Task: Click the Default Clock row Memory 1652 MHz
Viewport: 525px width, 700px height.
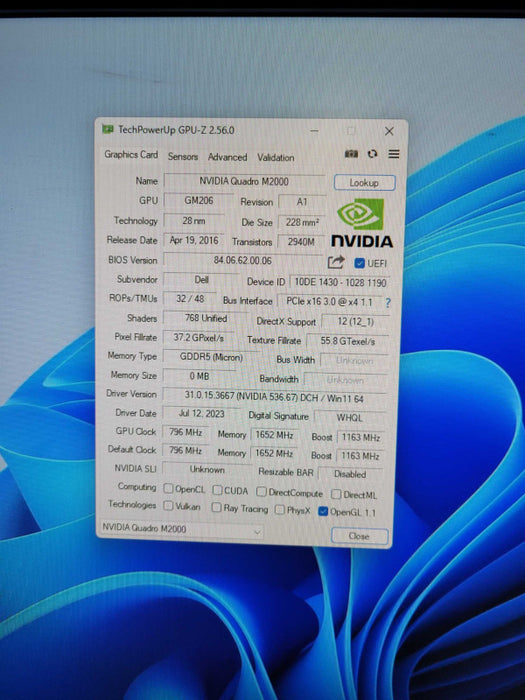Action: (x=274, y=453)
